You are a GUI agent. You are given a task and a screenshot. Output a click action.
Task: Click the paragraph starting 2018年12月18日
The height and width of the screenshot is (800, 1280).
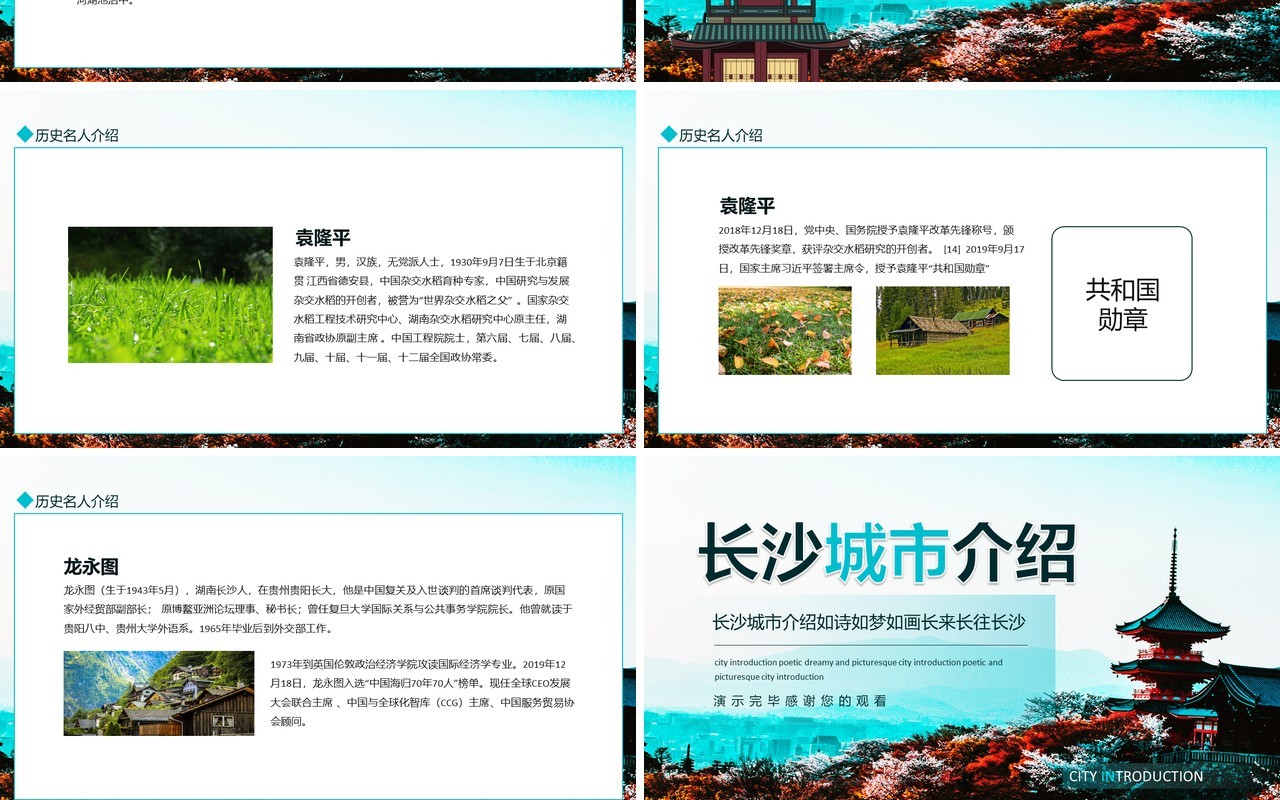click(872, 249)
